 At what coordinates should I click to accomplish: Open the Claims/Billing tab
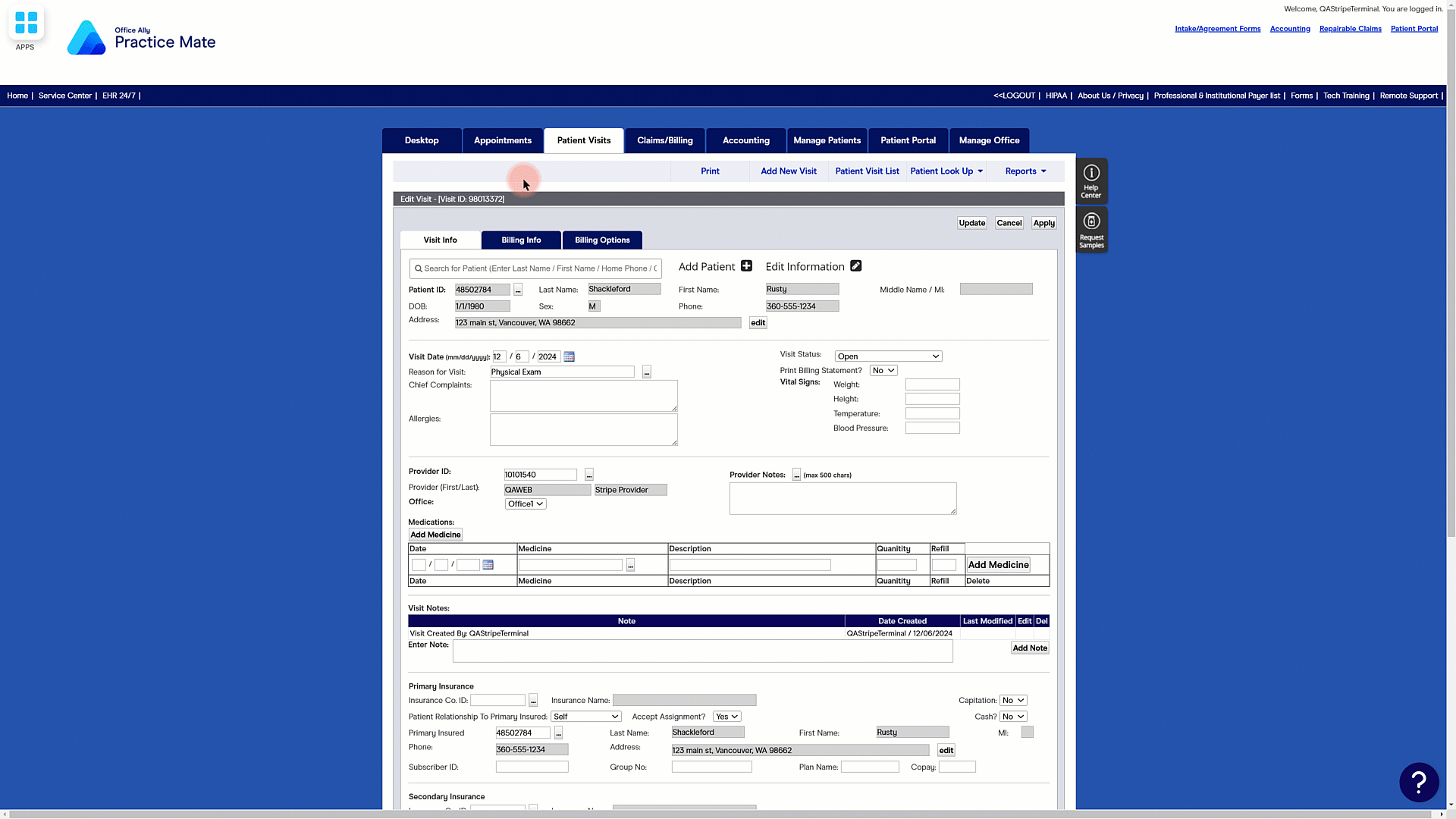pos(665,140)
